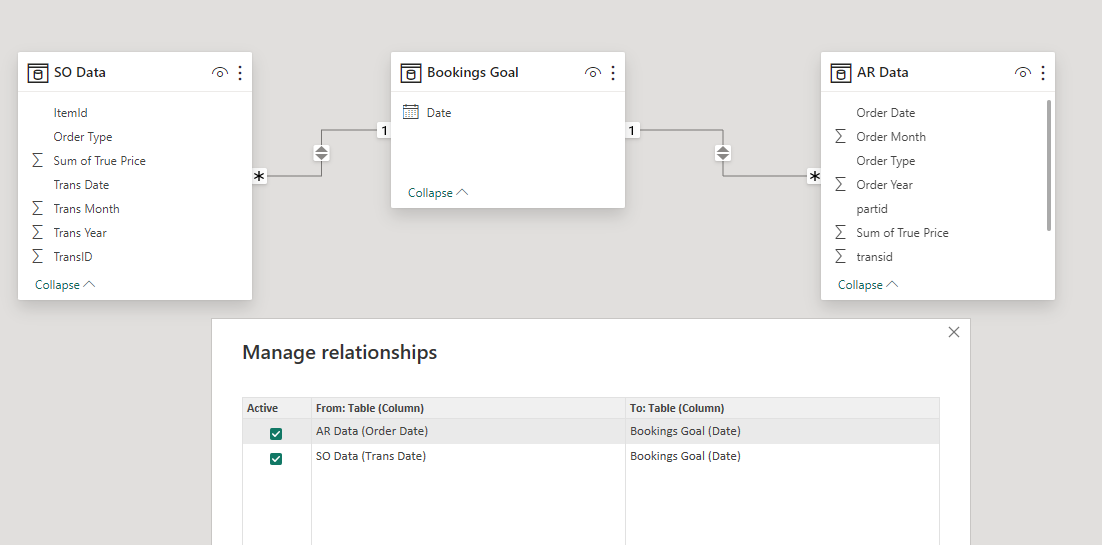The height and width of the screenshot is (545, 1102).
Task: Collapse the AR Data table card
Action: 868,285
